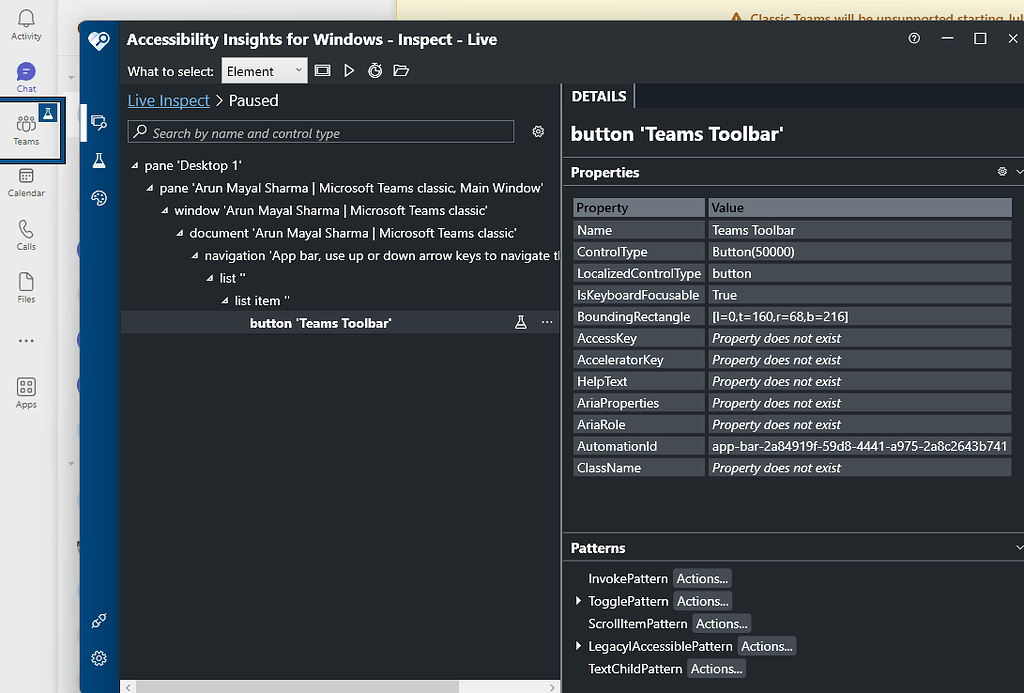Open the Tests beaker icon
Image resolution: width=1024 pixels, height=693 pixels.
pyautogui.click(x=98, y=160)
